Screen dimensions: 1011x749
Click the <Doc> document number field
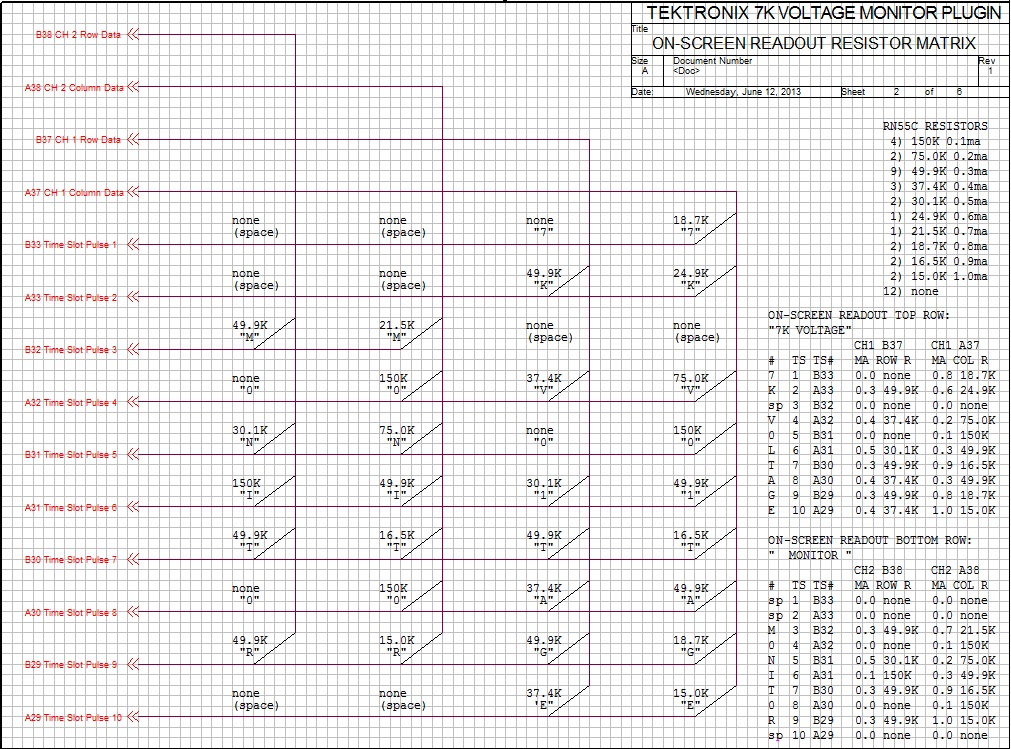point(686,71)
